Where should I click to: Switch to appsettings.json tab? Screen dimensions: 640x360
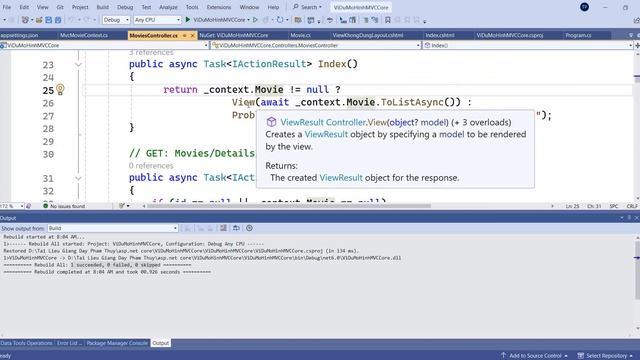(x=19, y=36)
